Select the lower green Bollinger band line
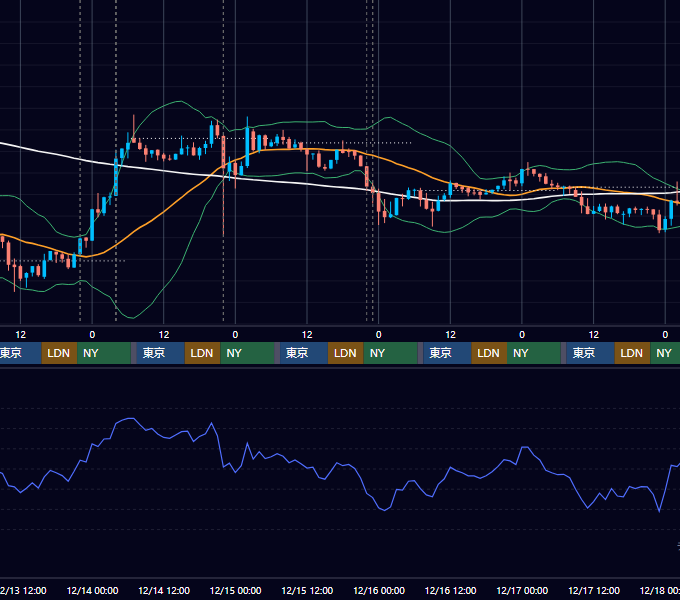Image resolution: width=680 pixels, height=600 pixels. click(x=182, y=264)
